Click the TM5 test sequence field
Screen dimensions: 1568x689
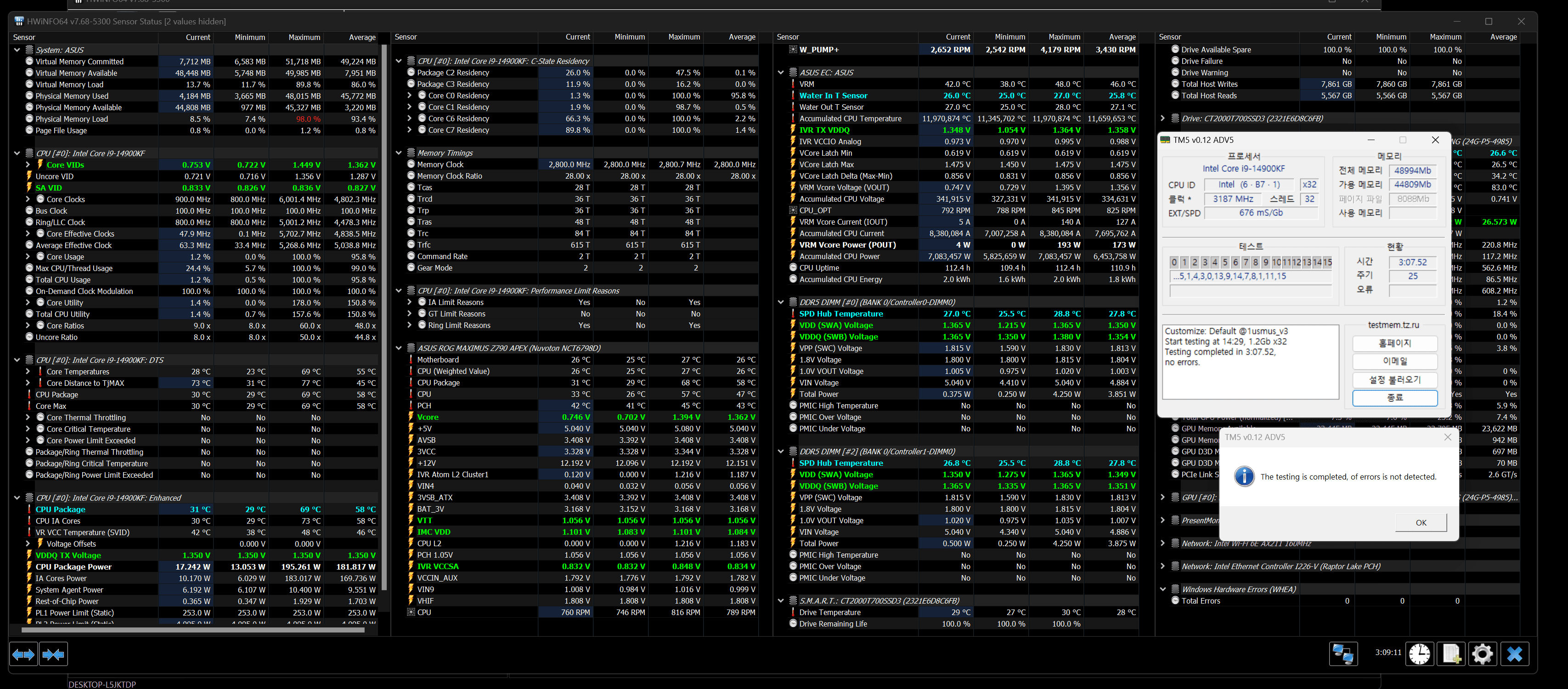[x=1250, y=277]
